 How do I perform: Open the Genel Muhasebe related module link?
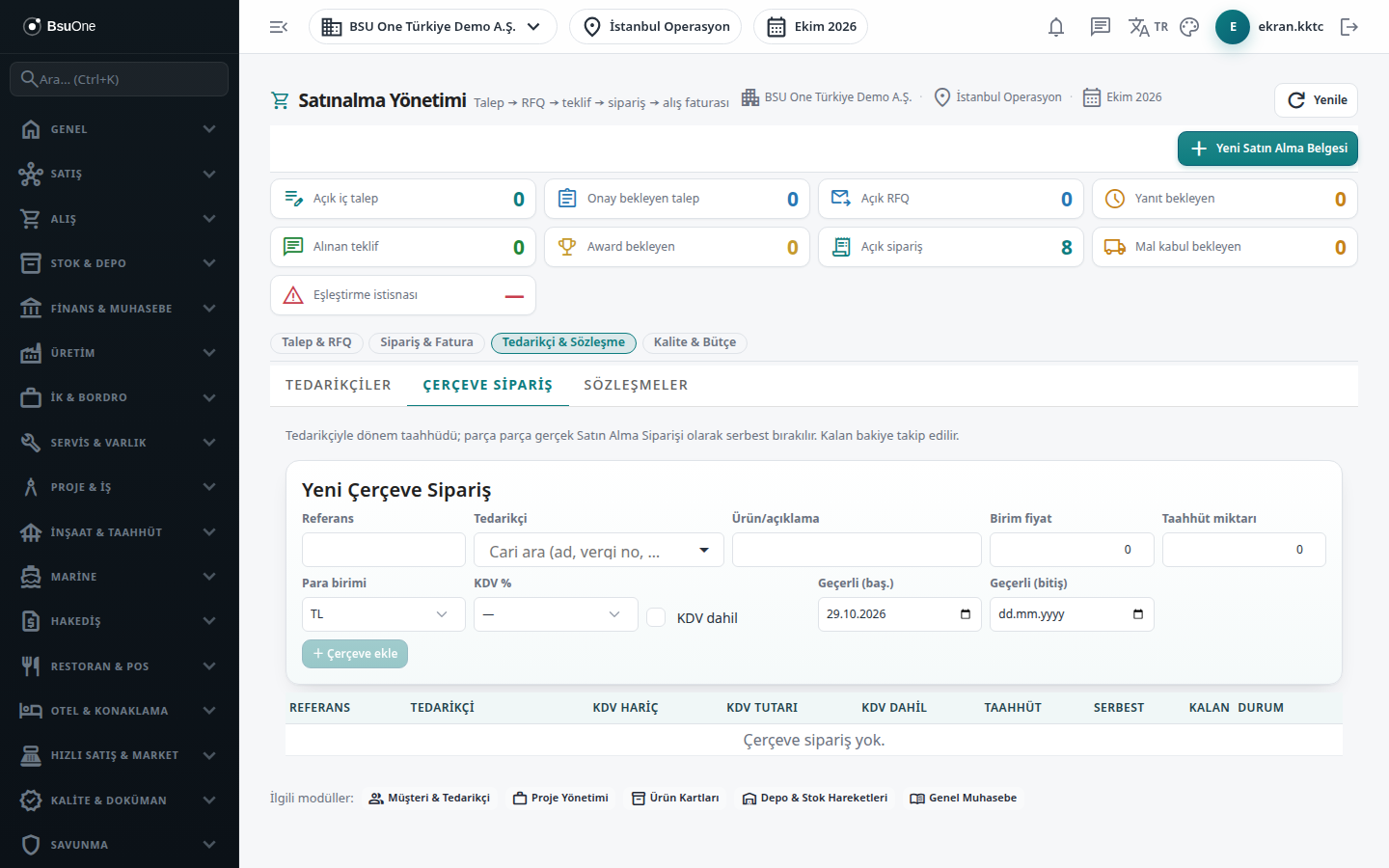(x=964, y=799)
